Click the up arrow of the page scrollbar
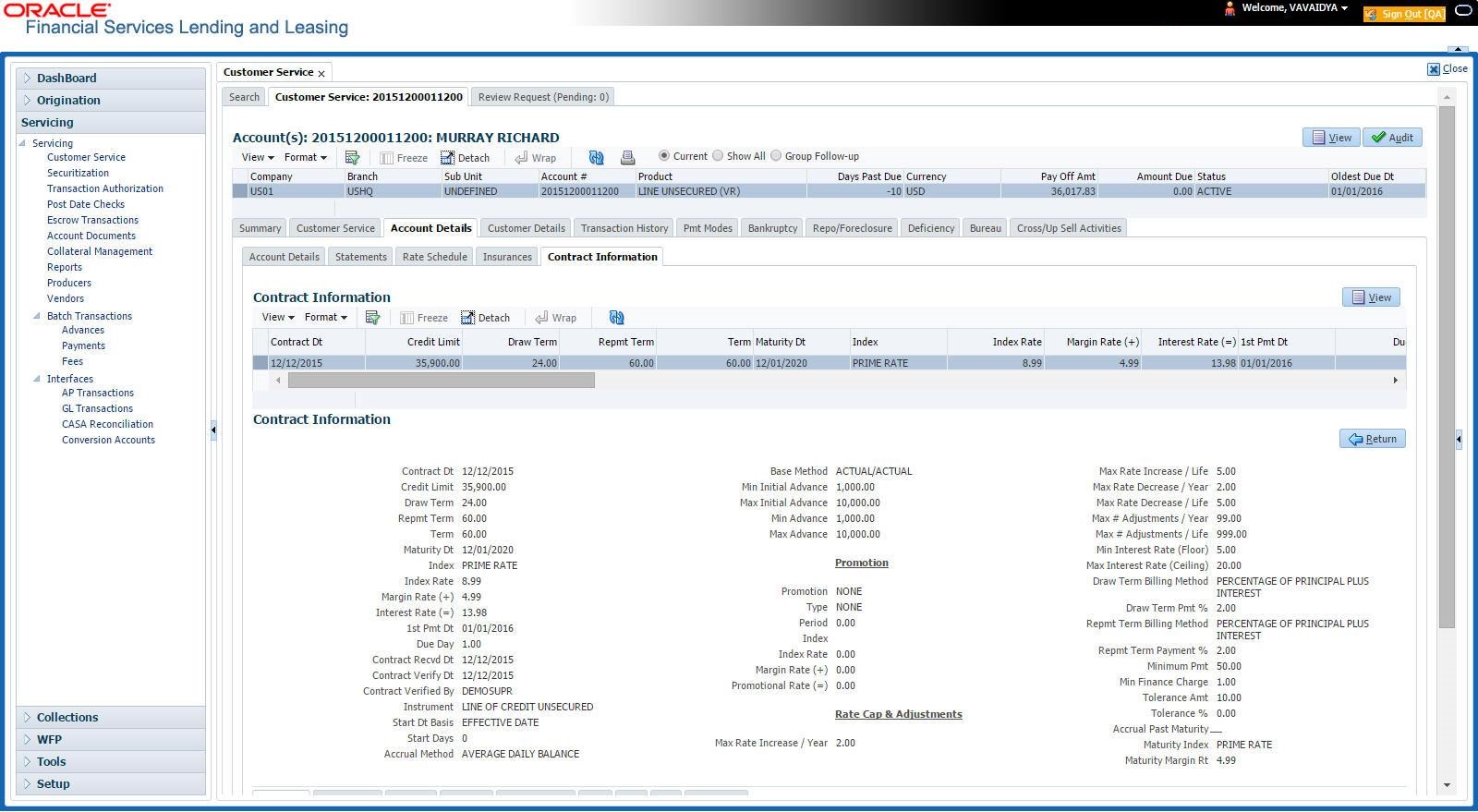This screenshot has height=812, width=1478. click(1447, 97)
